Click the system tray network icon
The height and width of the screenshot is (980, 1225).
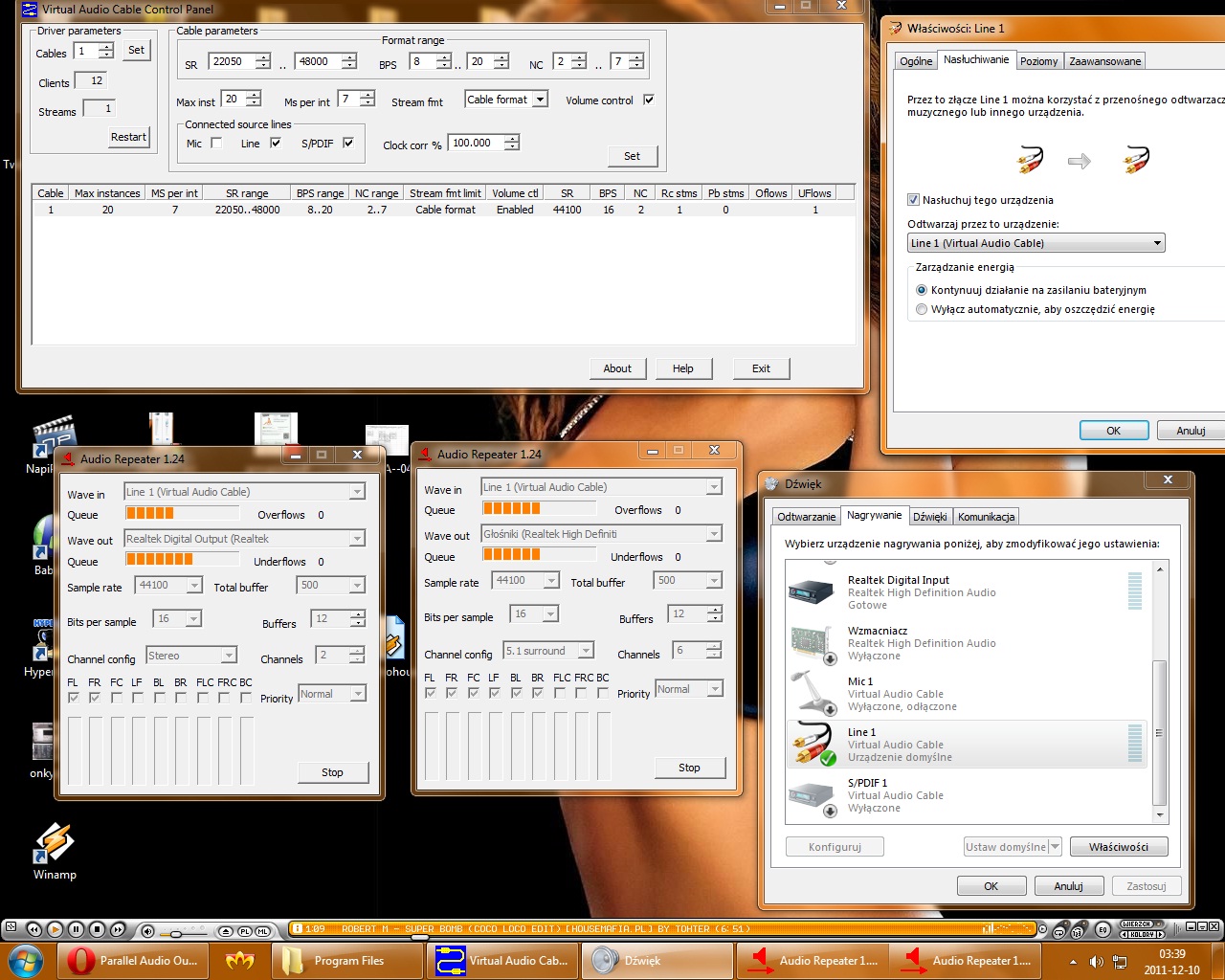pyautogui.click(x=1119, y=962)
